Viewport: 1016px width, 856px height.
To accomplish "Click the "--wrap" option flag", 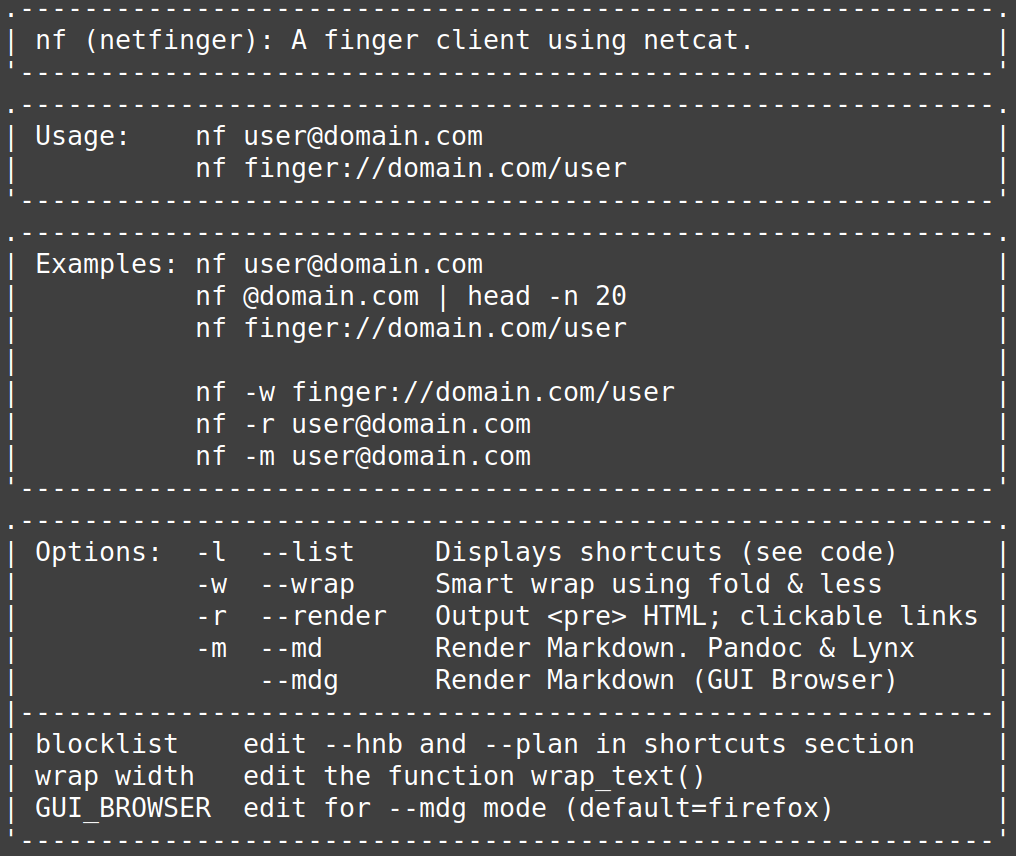I will click(x=307, y=584).
